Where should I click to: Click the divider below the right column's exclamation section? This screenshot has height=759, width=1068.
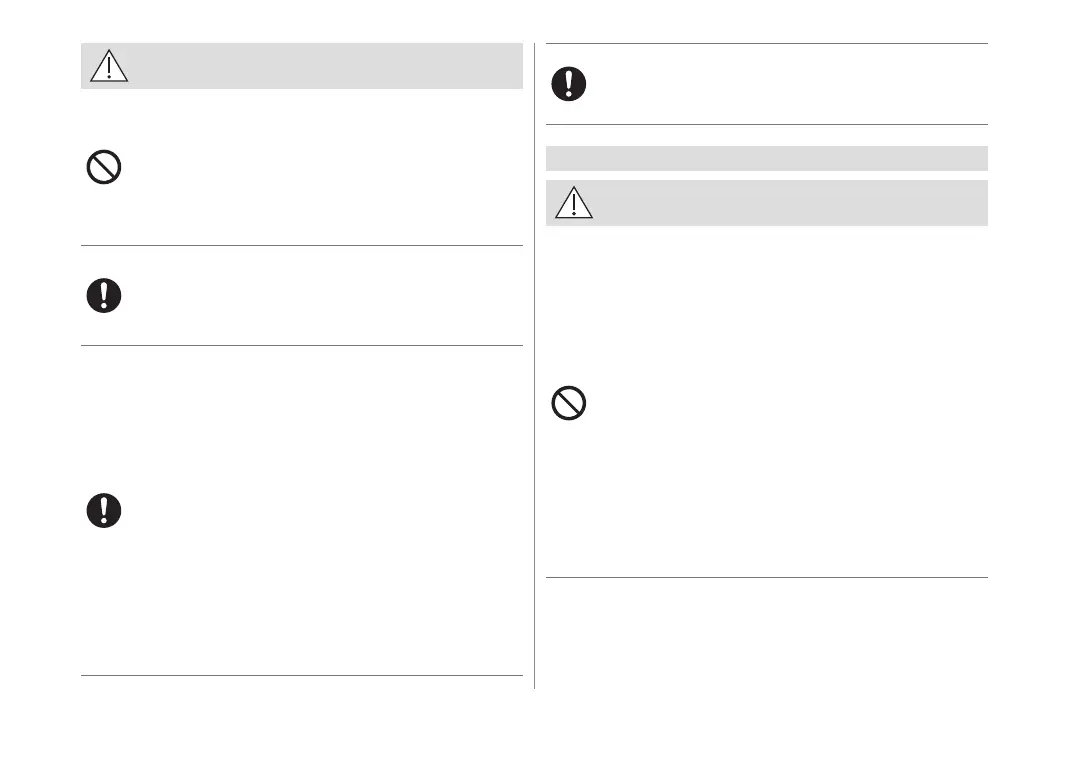[x=766, y=124]
